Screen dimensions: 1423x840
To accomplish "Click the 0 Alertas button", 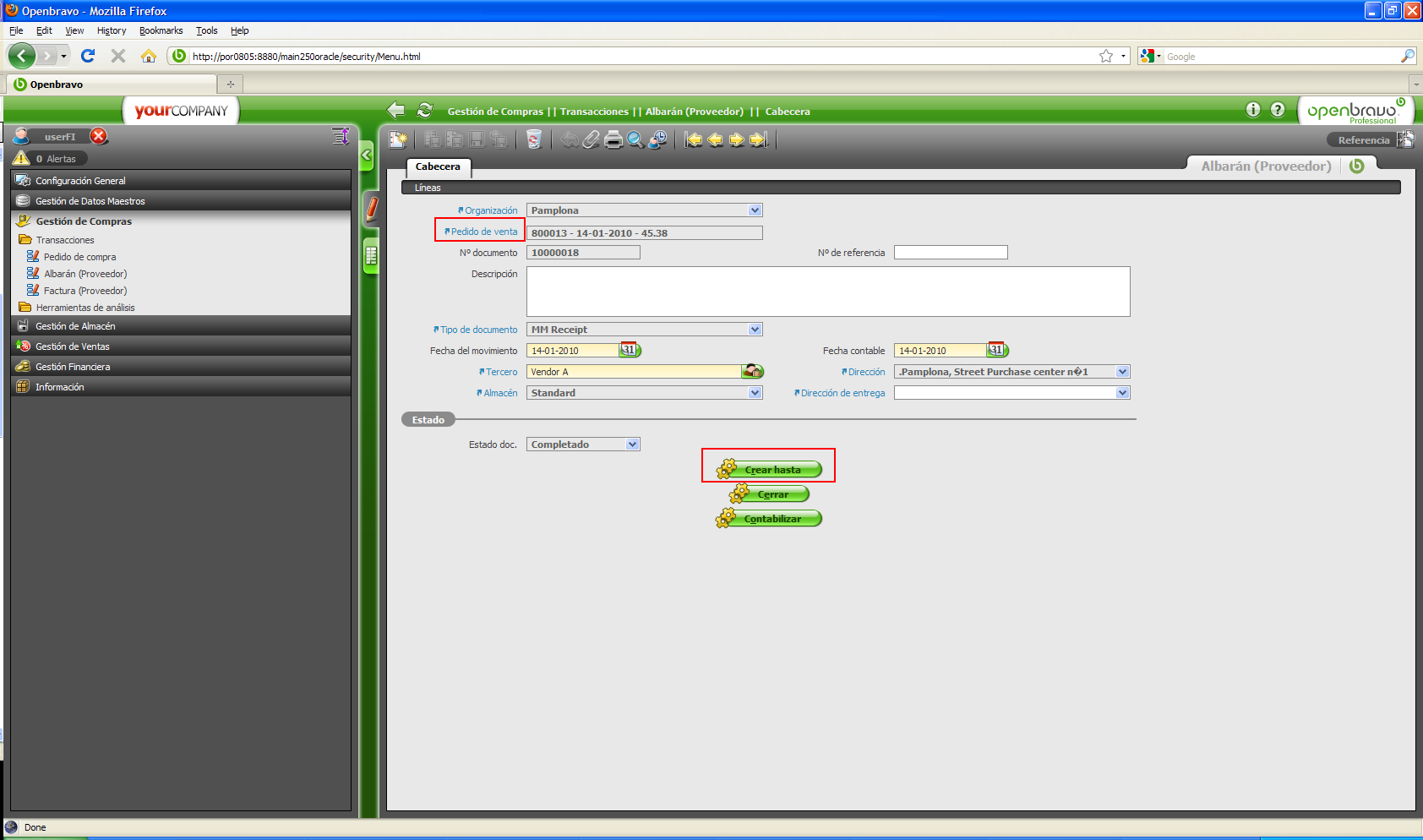I will (x=51, y=158).
